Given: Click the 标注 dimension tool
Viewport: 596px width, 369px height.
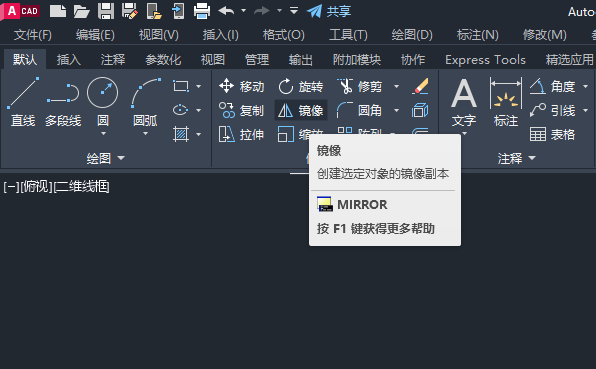Looking at the screenshot, I should [x=506, y=102].
